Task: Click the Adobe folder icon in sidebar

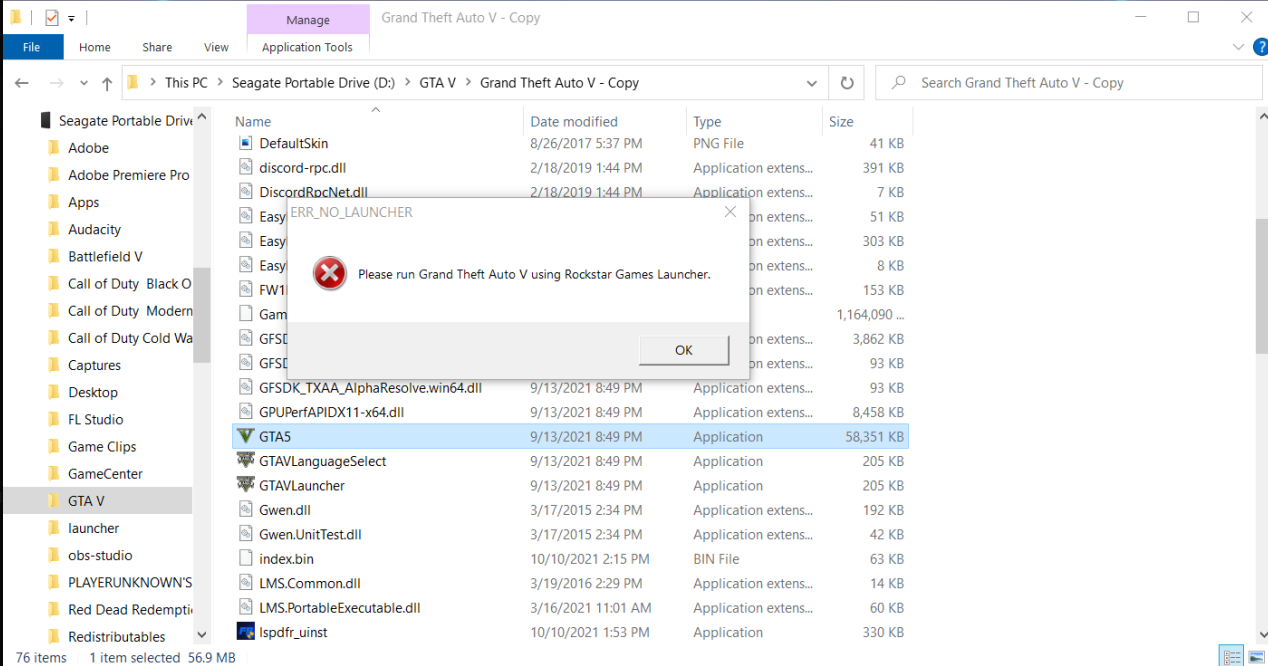Action: 54,147
